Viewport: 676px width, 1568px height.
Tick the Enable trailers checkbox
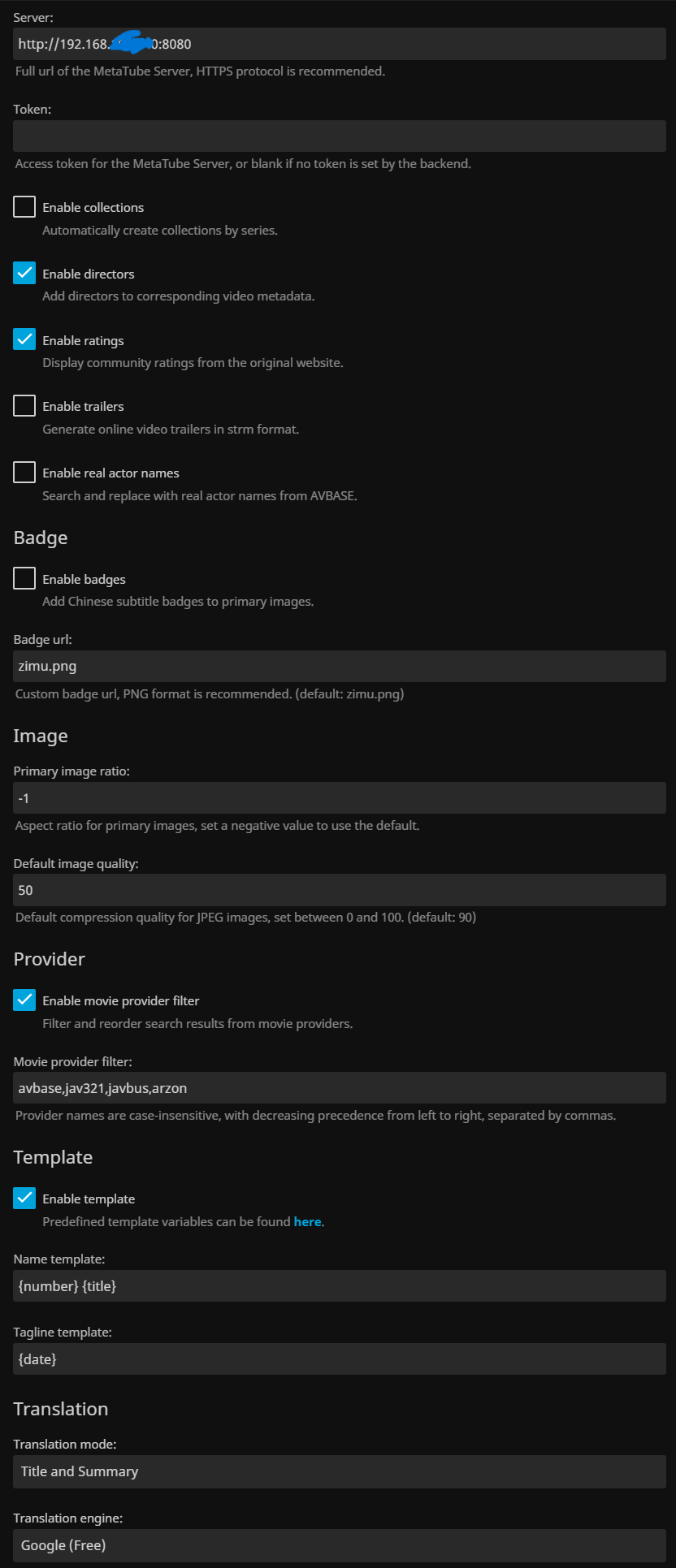point(24,405)
